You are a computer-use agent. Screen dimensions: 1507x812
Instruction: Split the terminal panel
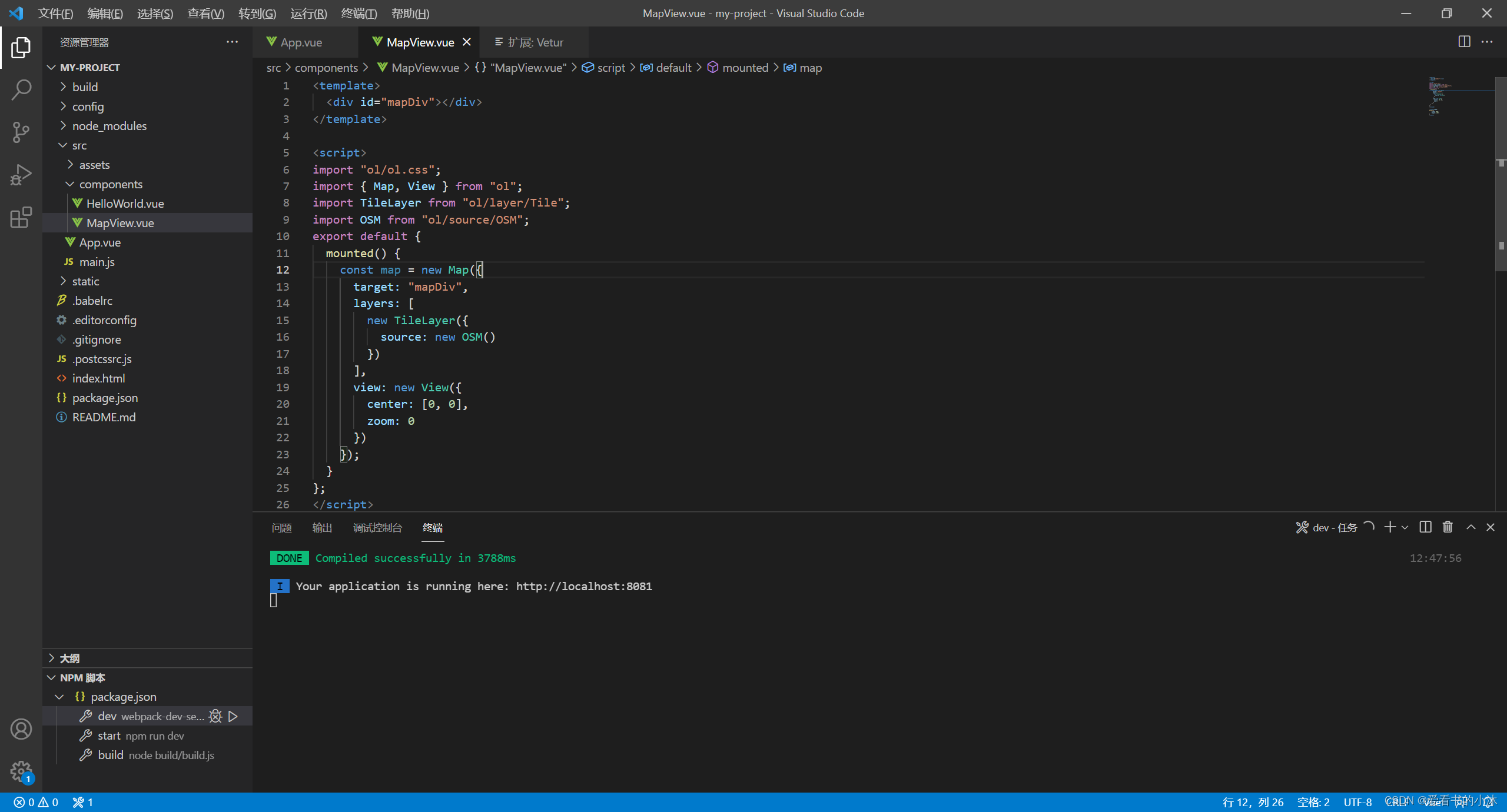[1425, 527]
